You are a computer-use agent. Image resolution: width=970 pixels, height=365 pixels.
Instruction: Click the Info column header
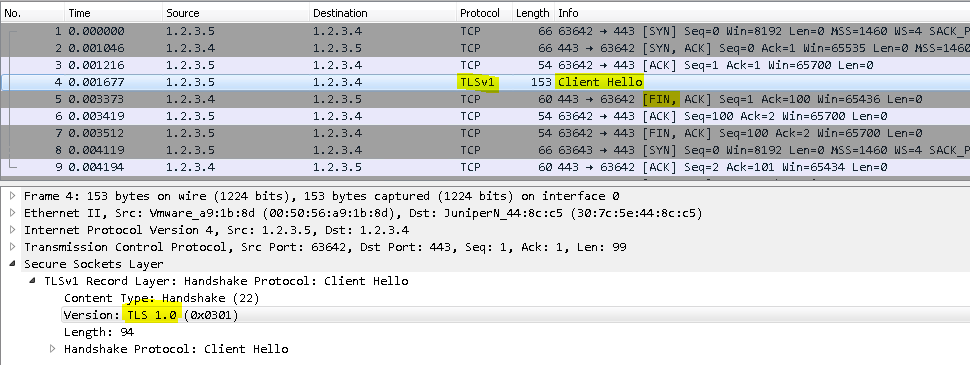(762, 13)
